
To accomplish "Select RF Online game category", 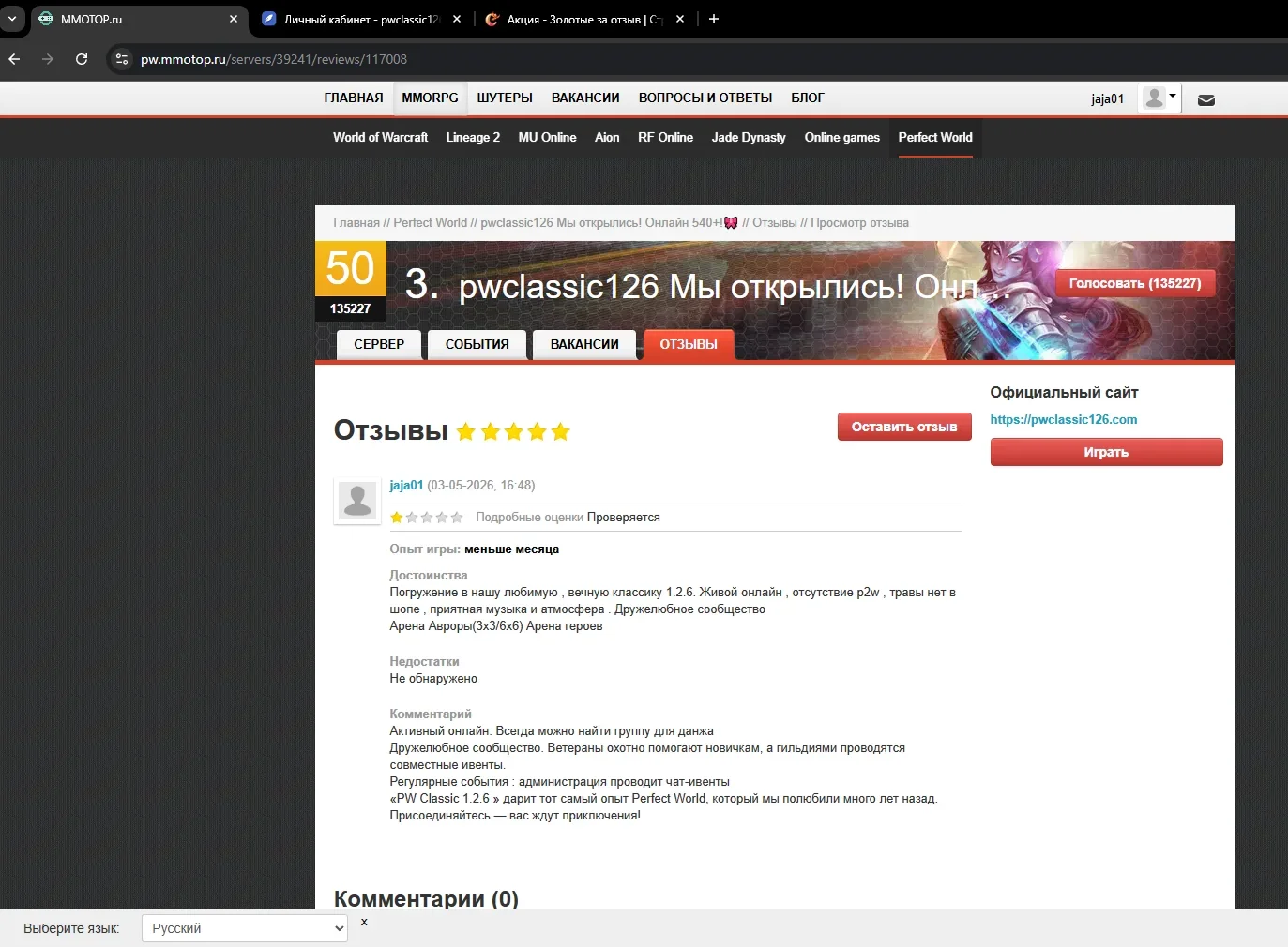I will [665, 137].
